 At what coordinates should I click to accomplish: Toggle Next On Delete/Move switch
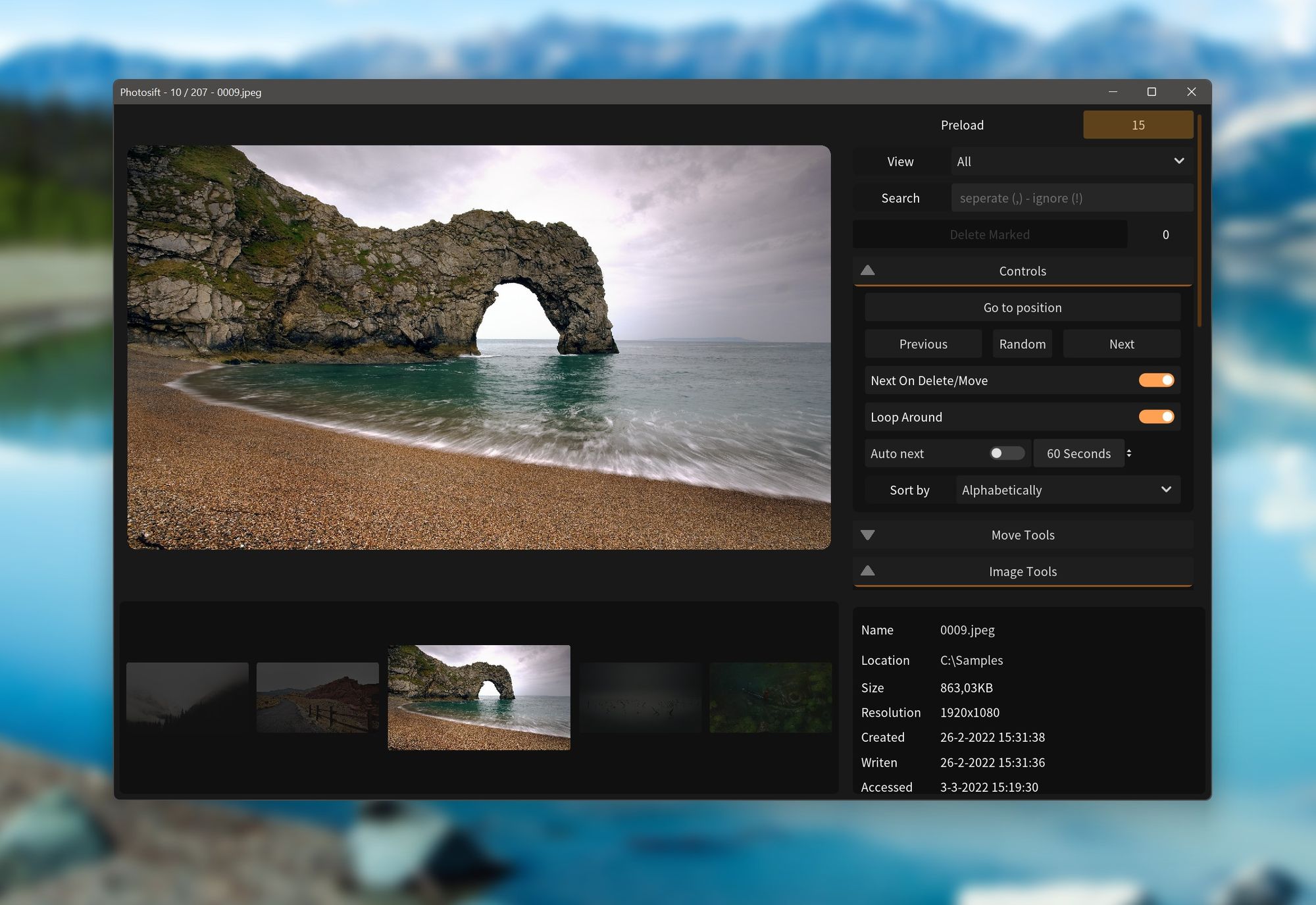tap(1156, 380)
